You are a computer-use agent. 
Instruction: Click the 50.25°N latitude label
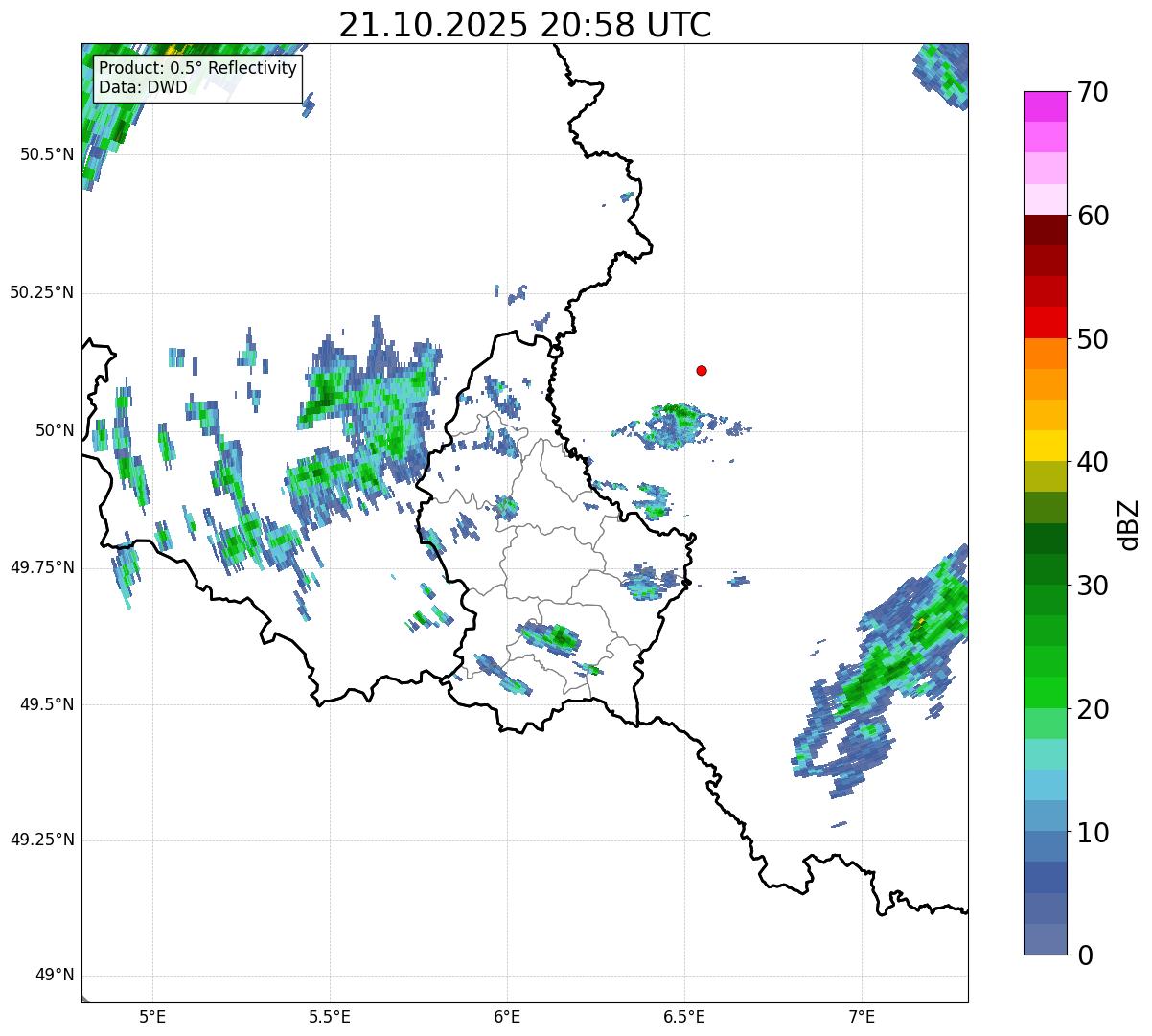42,292
